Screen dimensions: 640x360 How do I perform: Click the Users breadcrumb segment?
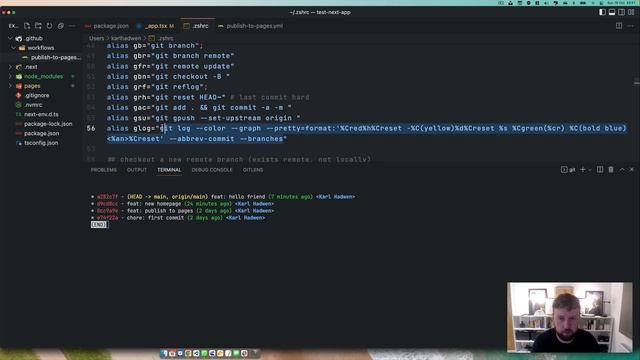point(97,38)
